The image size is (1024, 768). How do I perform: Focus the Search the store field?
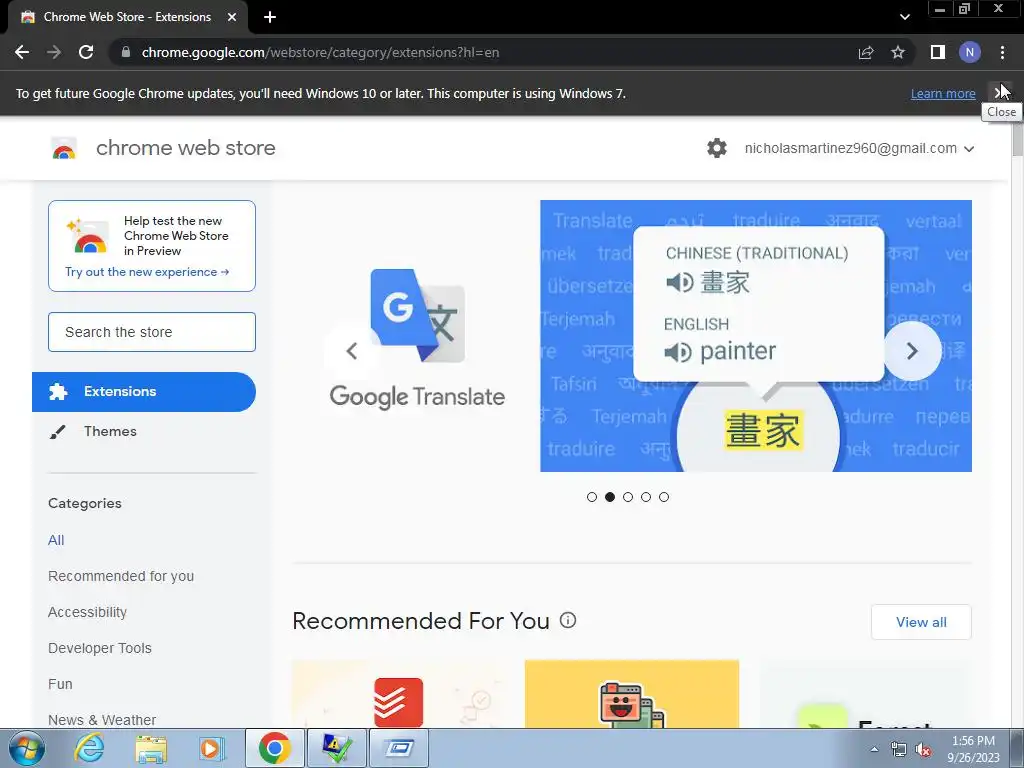tap(152, 332)
